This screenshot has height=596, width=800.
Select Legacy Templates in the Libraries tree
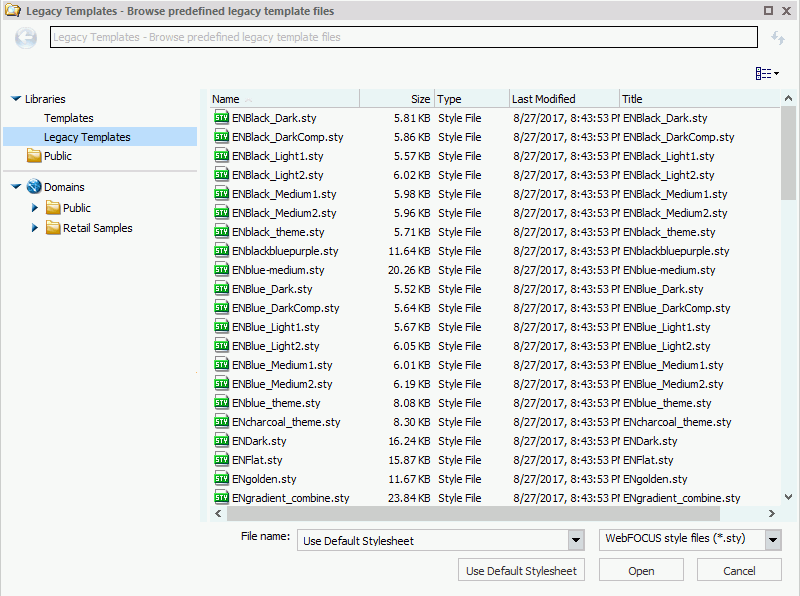[87, 137]
